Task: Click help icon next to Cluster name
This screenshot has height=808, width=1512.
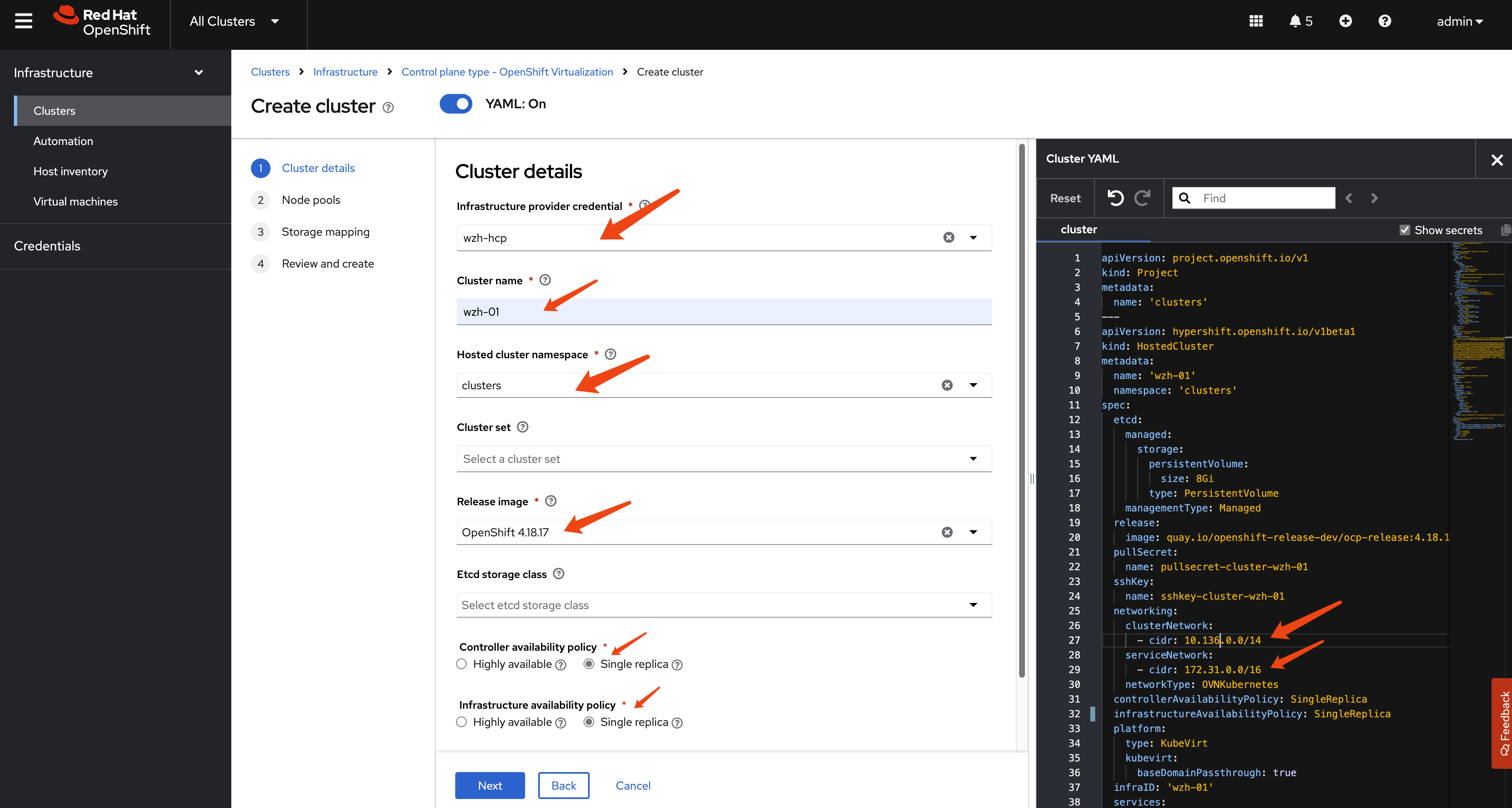Action: 545,280
